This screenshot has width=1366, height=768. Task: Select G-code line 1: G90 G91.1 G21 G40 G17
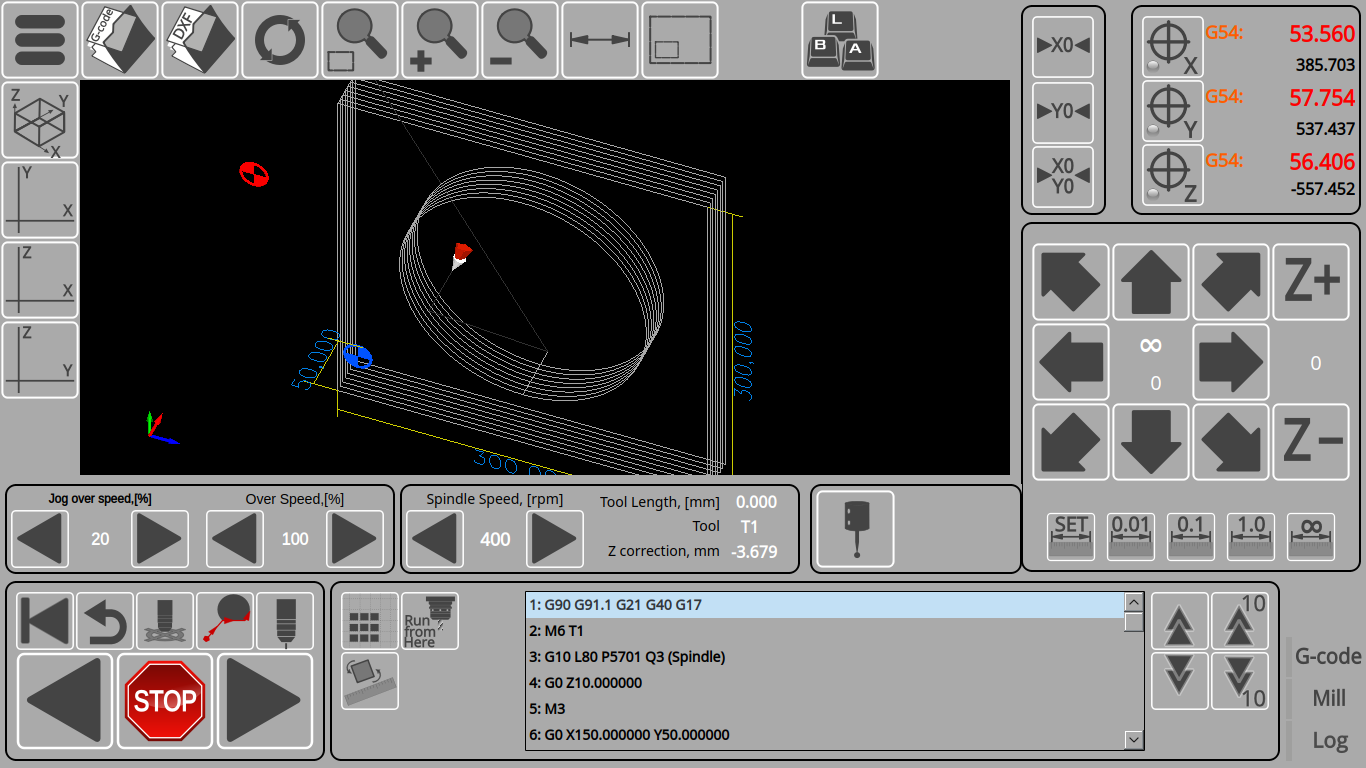pyautogui.click(x=825, y=605)
